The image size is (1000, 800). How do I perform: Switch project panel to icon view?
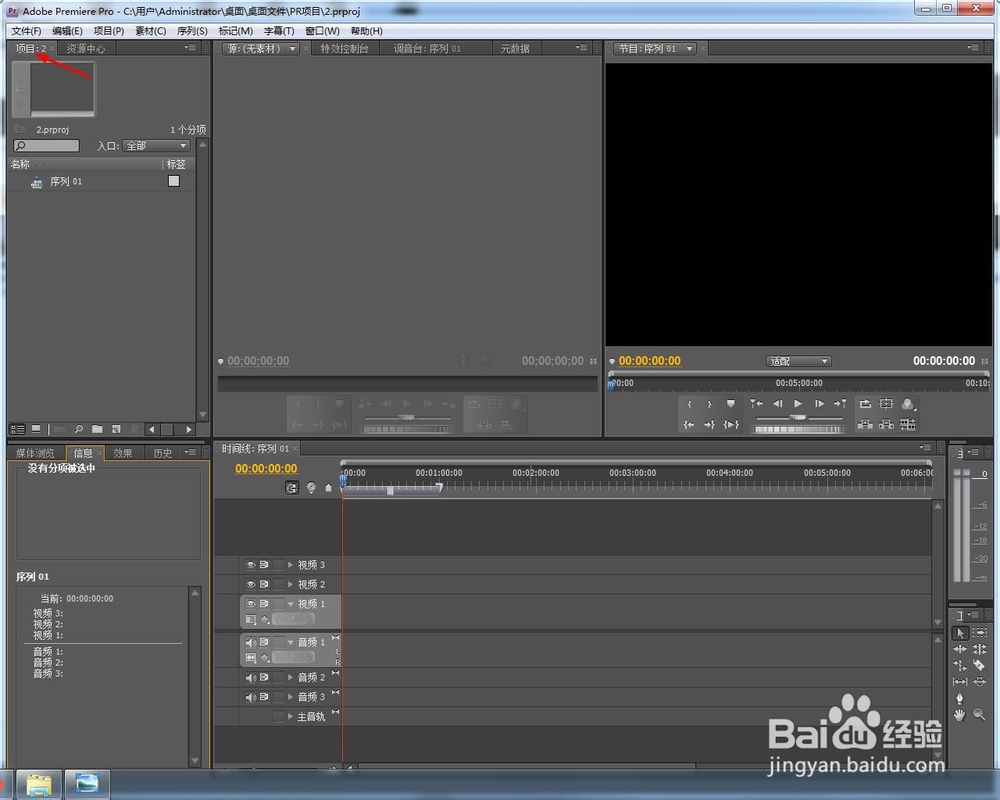point(36,429)
